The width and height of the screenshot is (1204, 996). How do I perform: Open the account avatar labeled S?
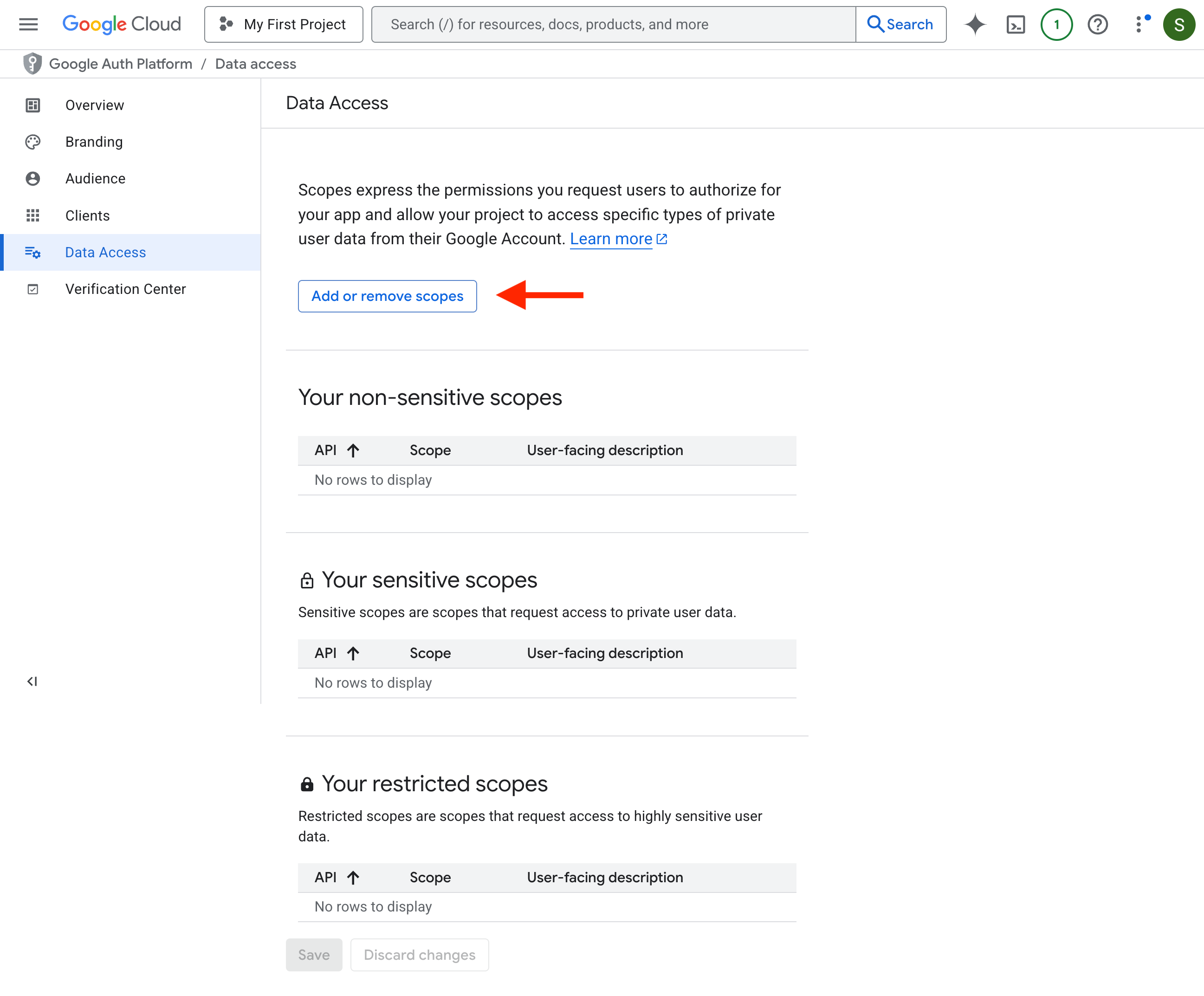click(1179, 24)
